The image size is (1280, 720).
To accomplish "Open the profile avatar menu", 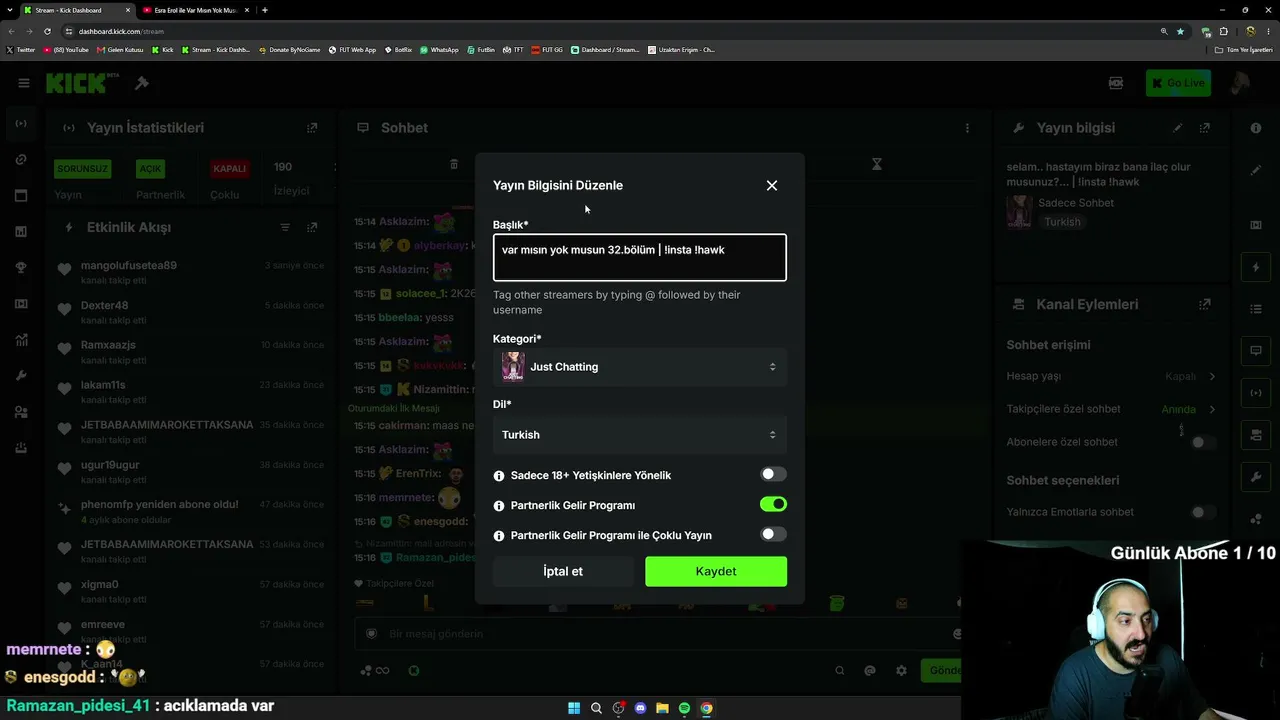I will 1240,83.
